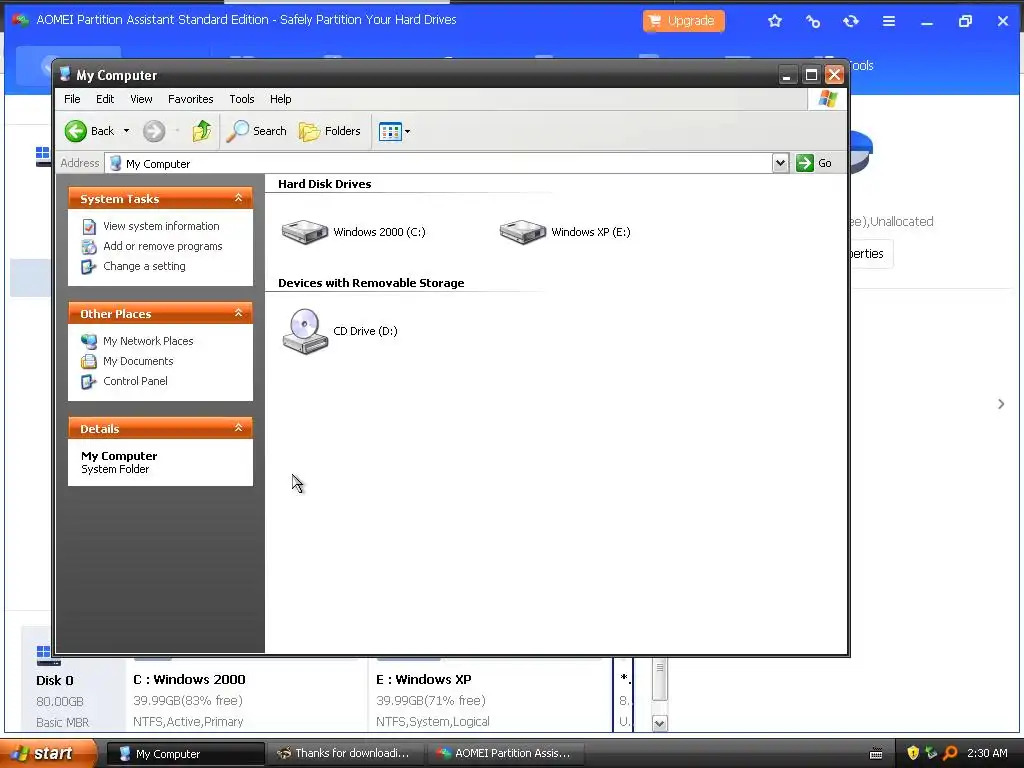Switch to AOMEI Partition Assistant taskbar button
The image size is (1024, 768).
(x=505, y=754)
